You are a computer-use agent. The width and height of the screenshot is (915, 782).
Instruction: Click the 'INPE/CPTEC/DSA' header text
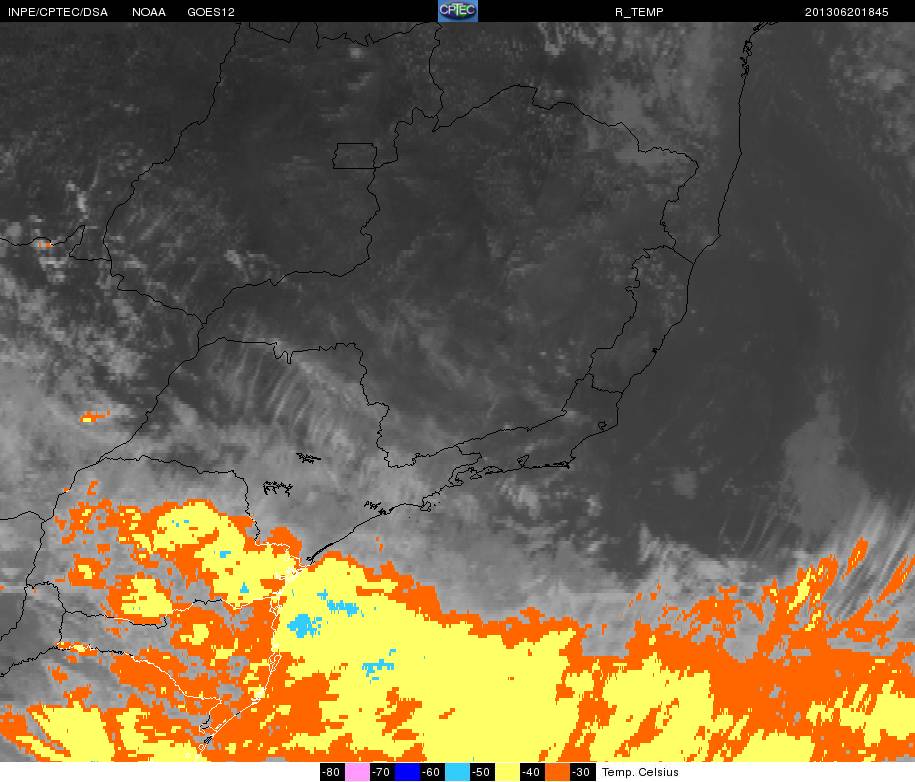tap(58, 12)
